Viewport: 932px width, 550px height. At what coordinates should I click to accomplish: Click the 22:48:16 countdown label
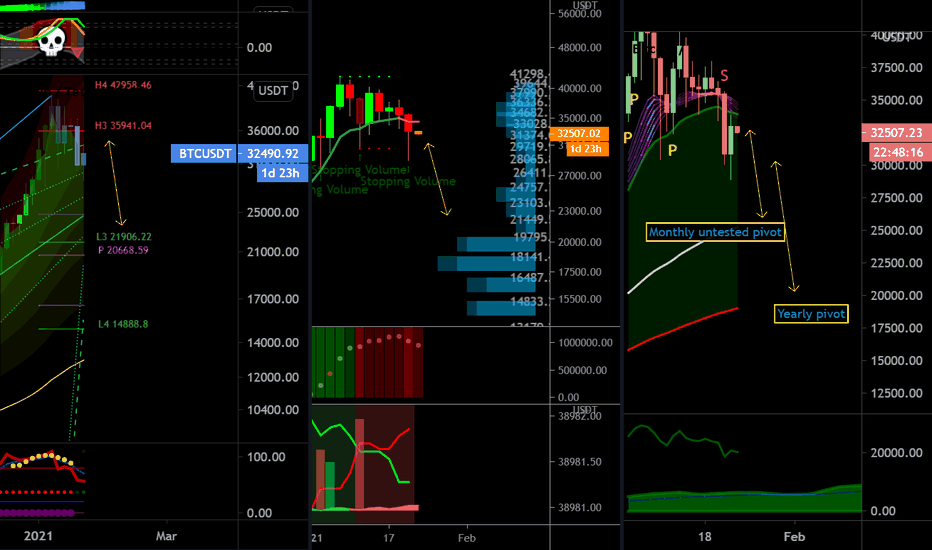pos(898,152)
